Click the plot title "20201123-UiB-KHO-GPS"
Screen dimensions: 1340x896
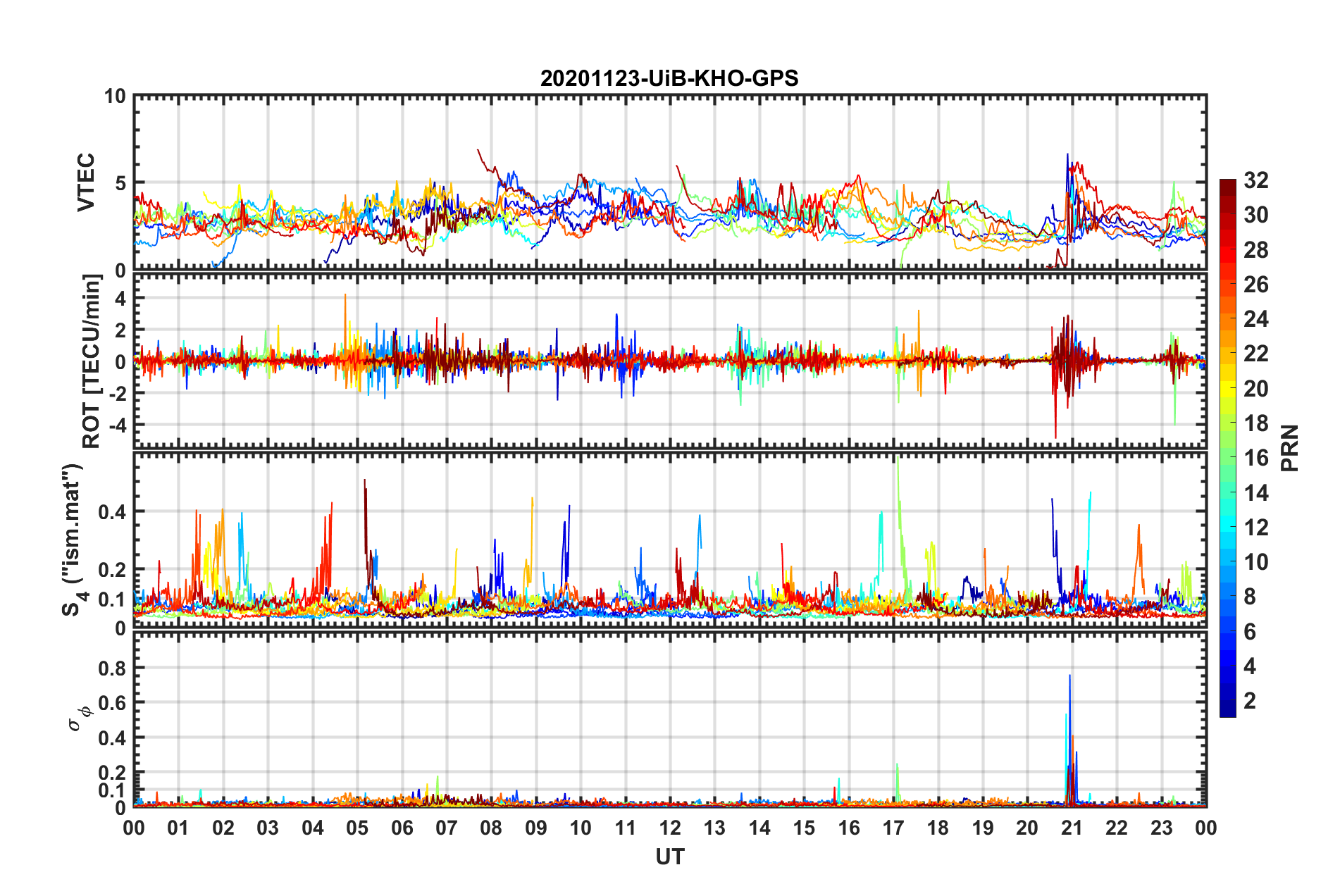669,78
